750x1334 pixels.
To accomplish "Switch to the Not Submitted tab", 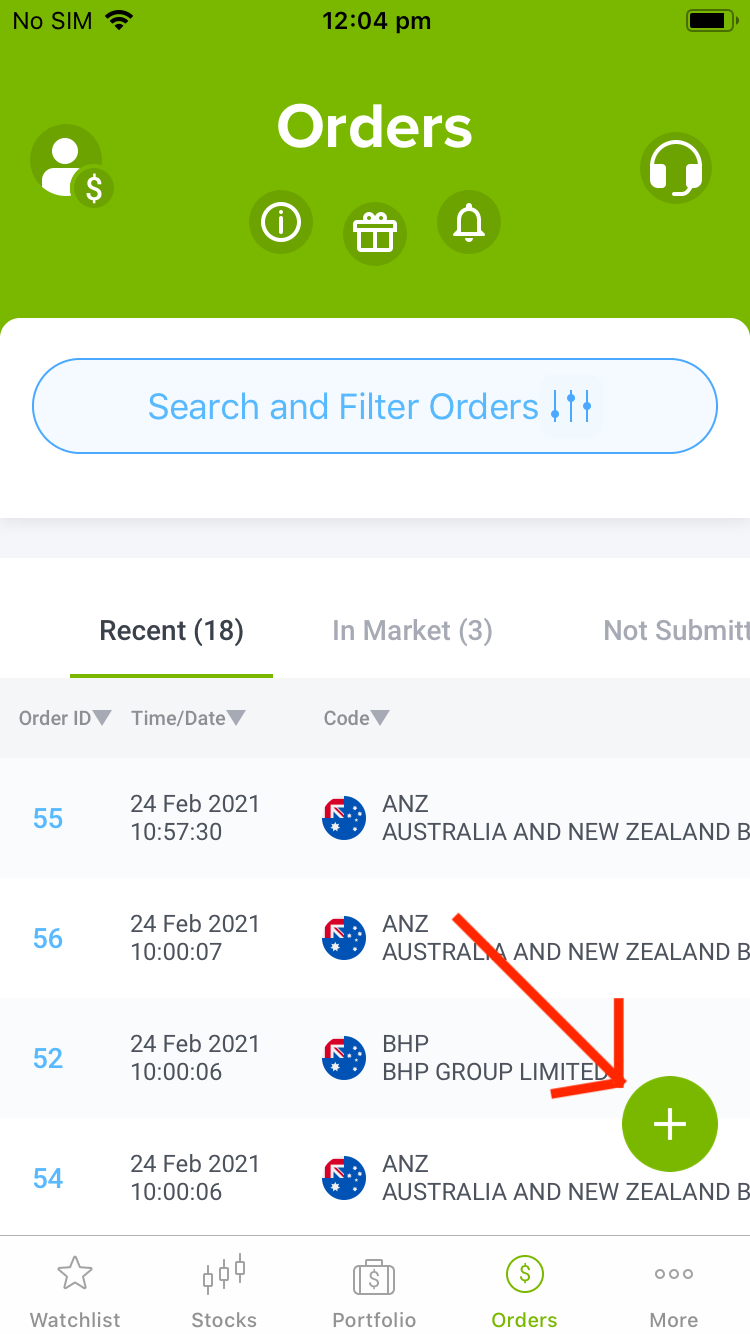I will pyautogui.click(x=676, y=631).
